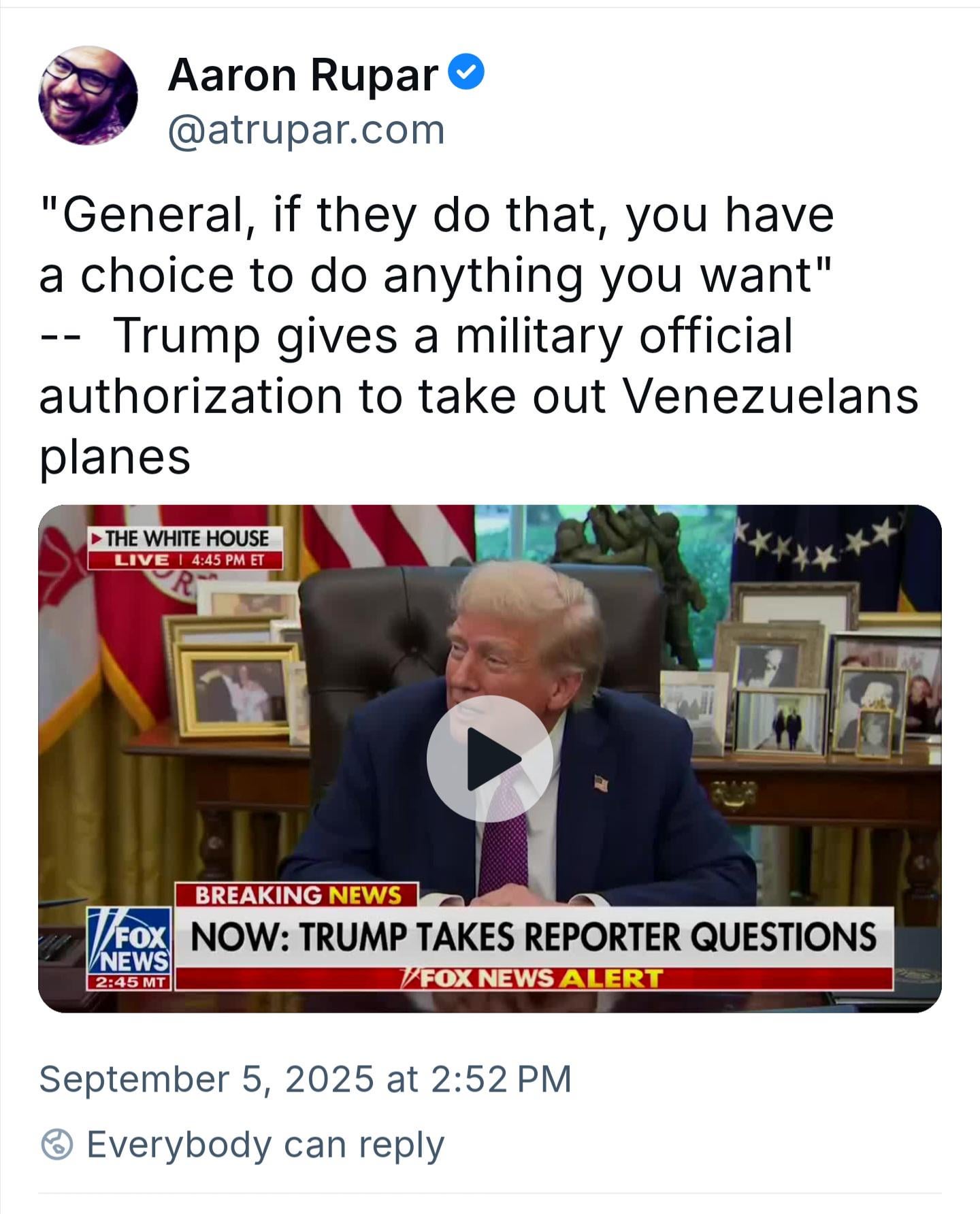Click the Breaking News red tag
The image size is (980, 1214).
coord(297,895)
